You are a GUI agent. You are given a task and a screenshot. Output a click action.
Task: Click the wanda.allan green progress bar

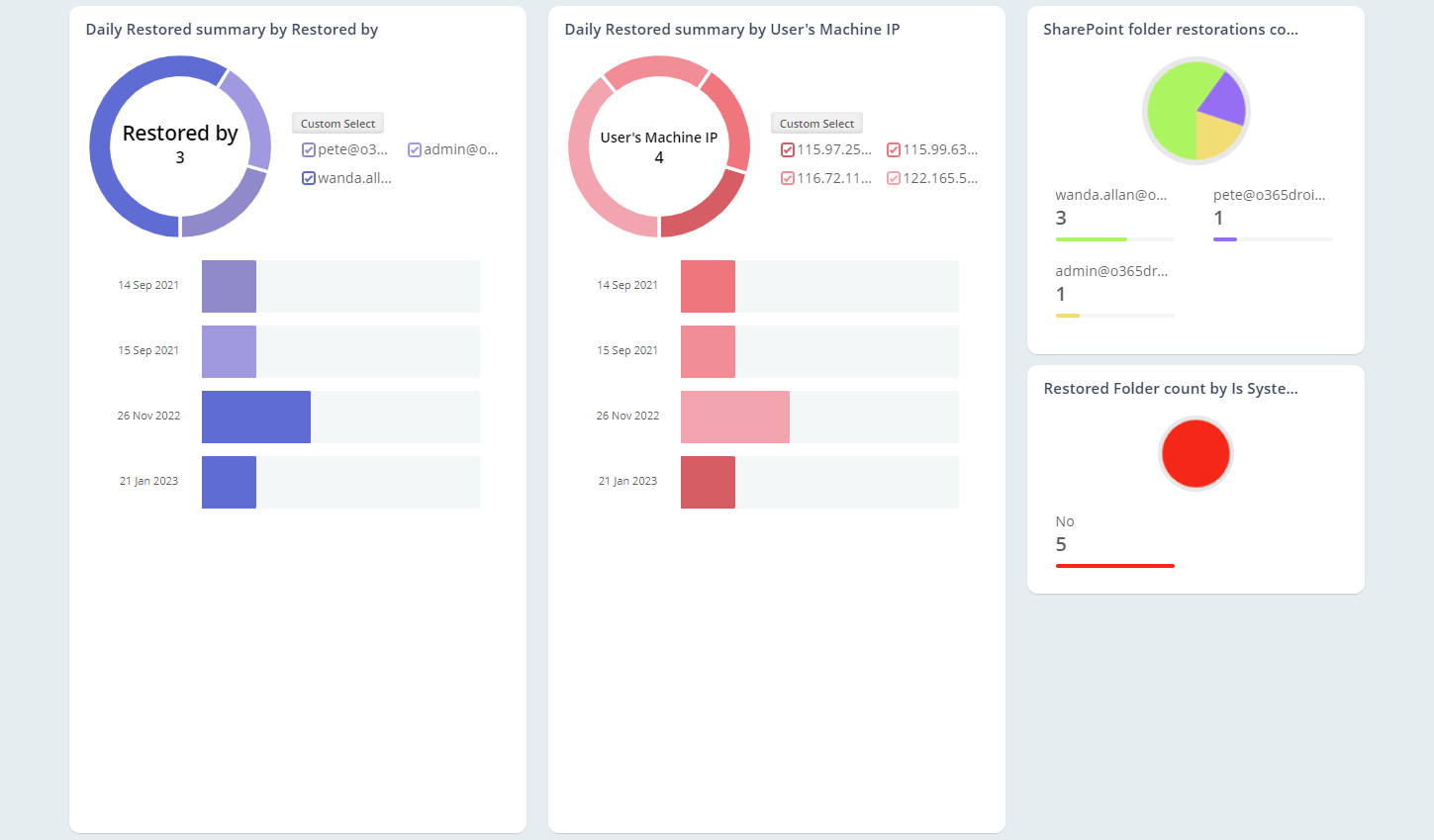[1091, 239]
